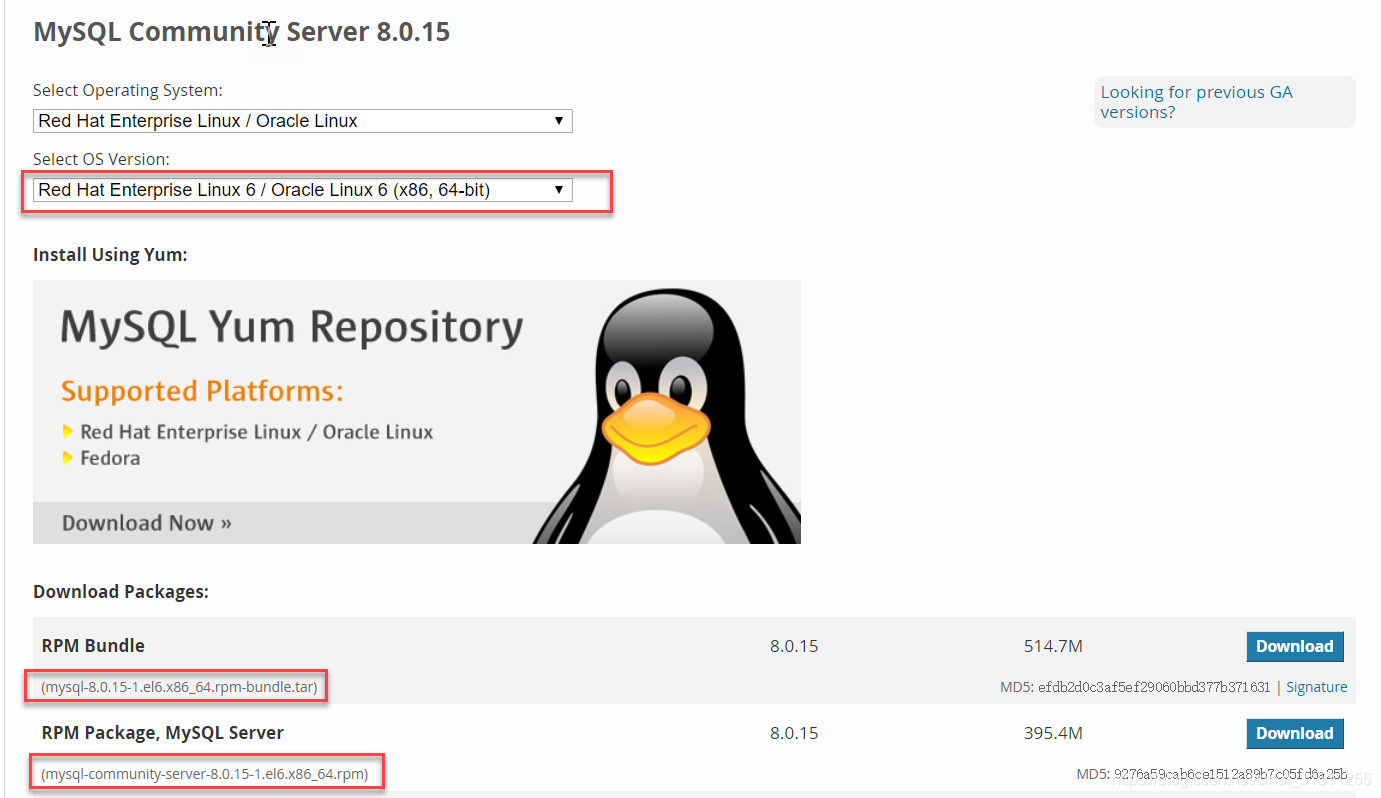Download the RPM Bundle package
The image size is (1381, 798).
coord(1295,647)
